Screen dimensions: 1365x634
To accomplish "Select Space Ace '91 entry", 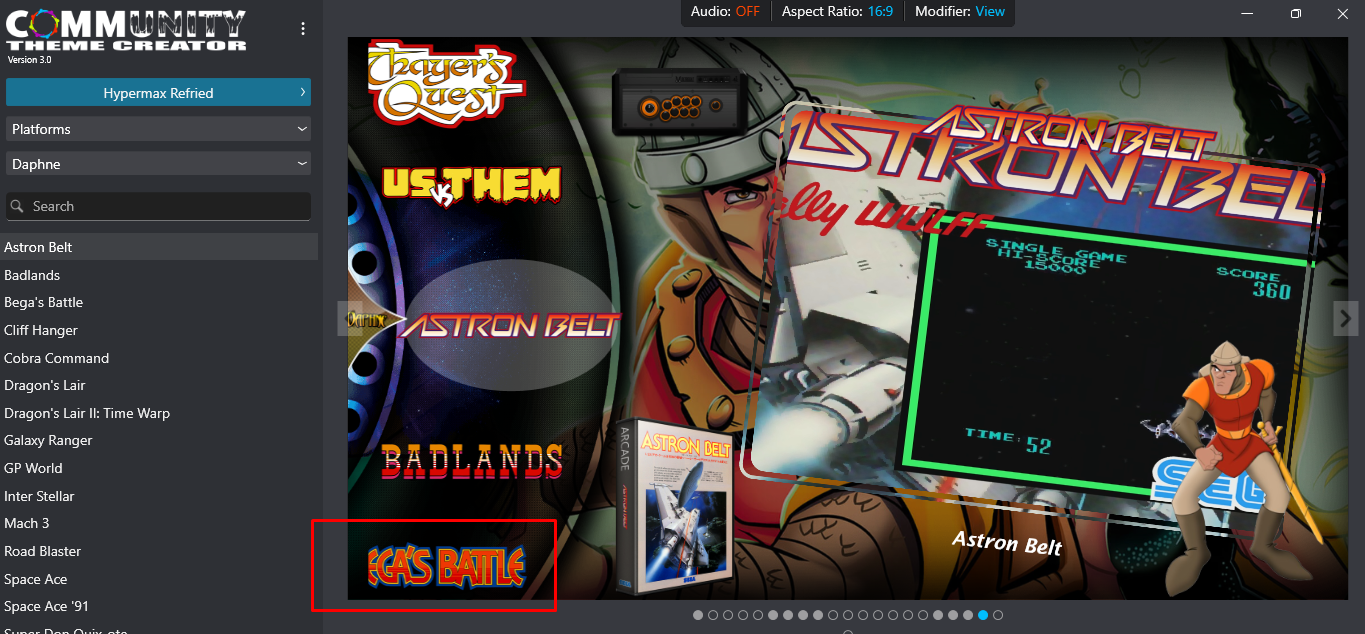I will click(x=159, y=606).
